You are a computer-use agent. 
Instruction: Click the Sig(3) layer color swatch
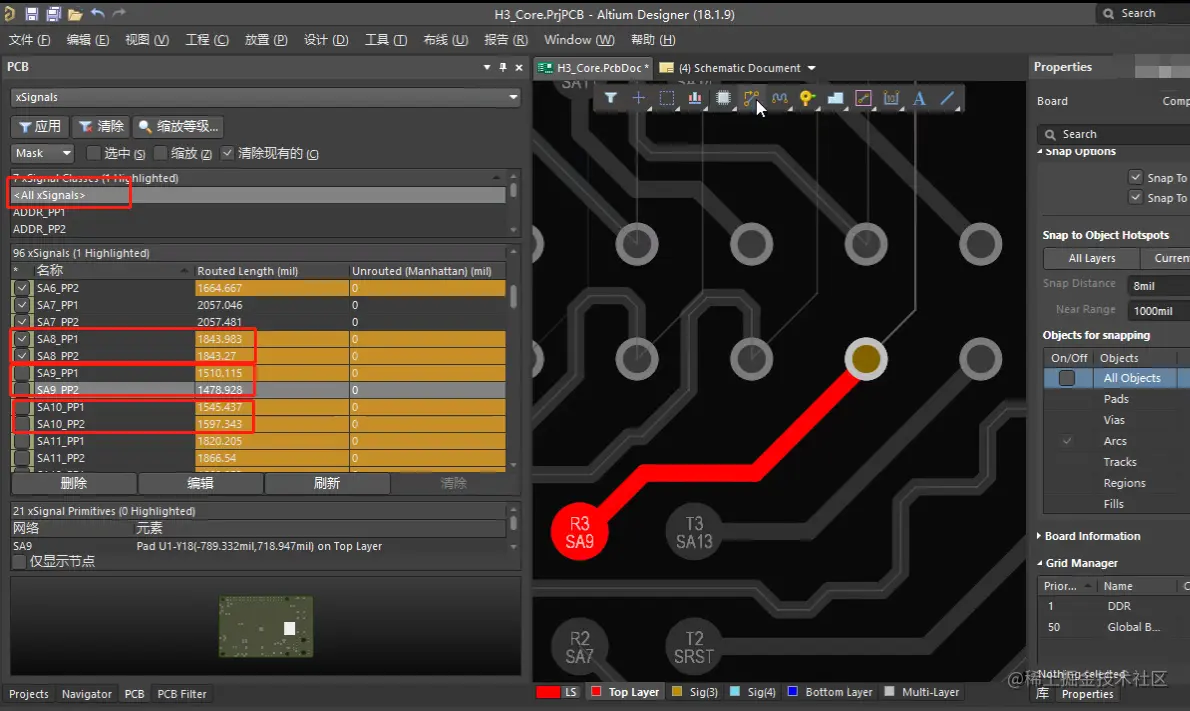677,692
